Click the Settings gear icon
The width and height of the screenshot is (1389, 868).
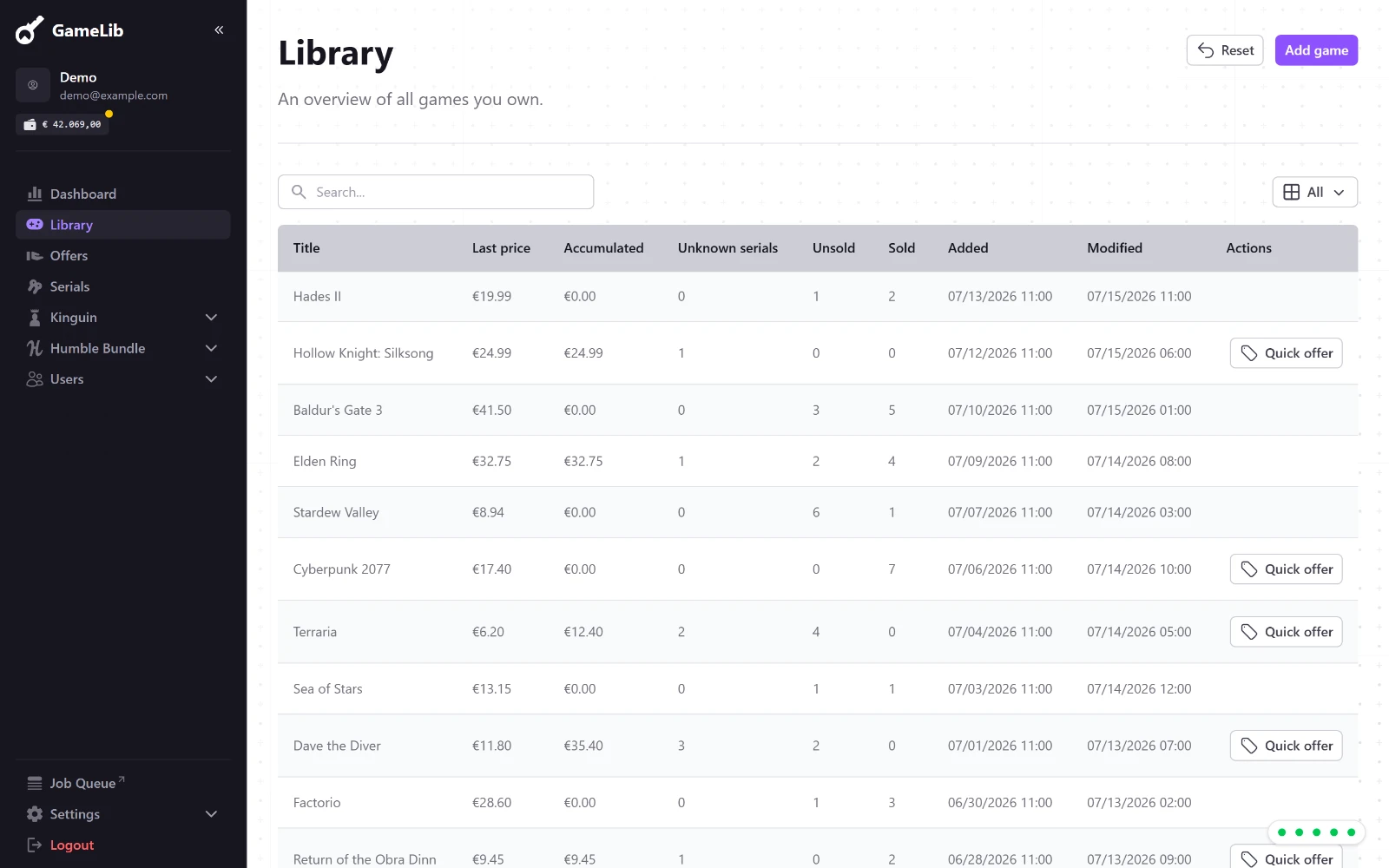(35, 814)
